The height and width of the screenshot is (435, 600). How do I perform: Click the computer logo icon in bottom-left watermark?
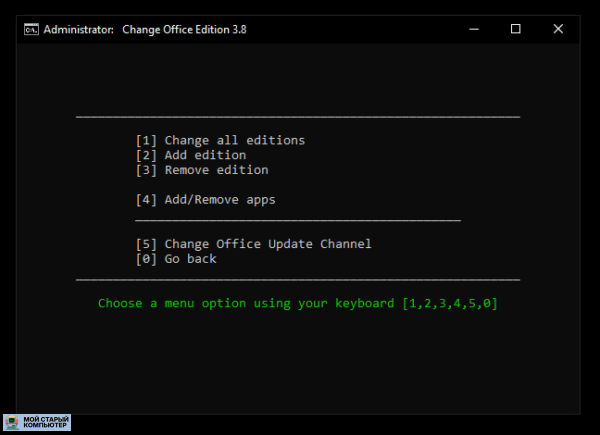(x=11, y=423)
